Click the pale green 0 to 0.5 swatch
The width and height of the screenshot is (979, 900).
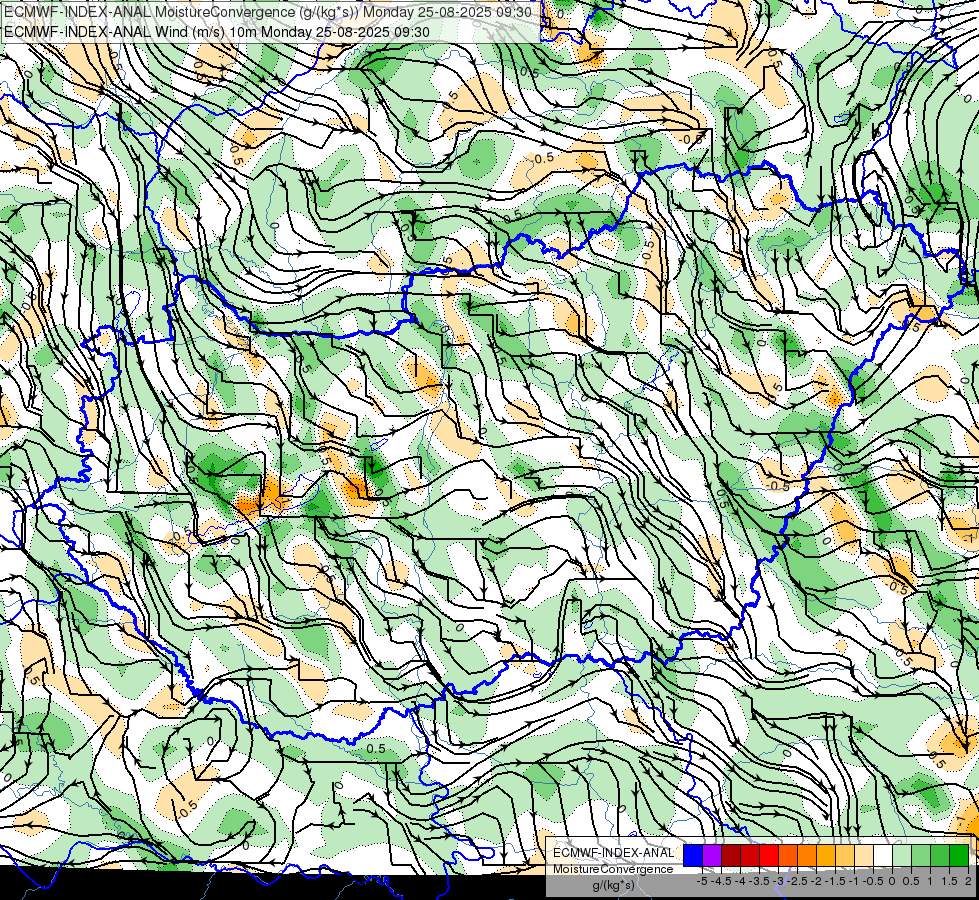coord(902,856)
